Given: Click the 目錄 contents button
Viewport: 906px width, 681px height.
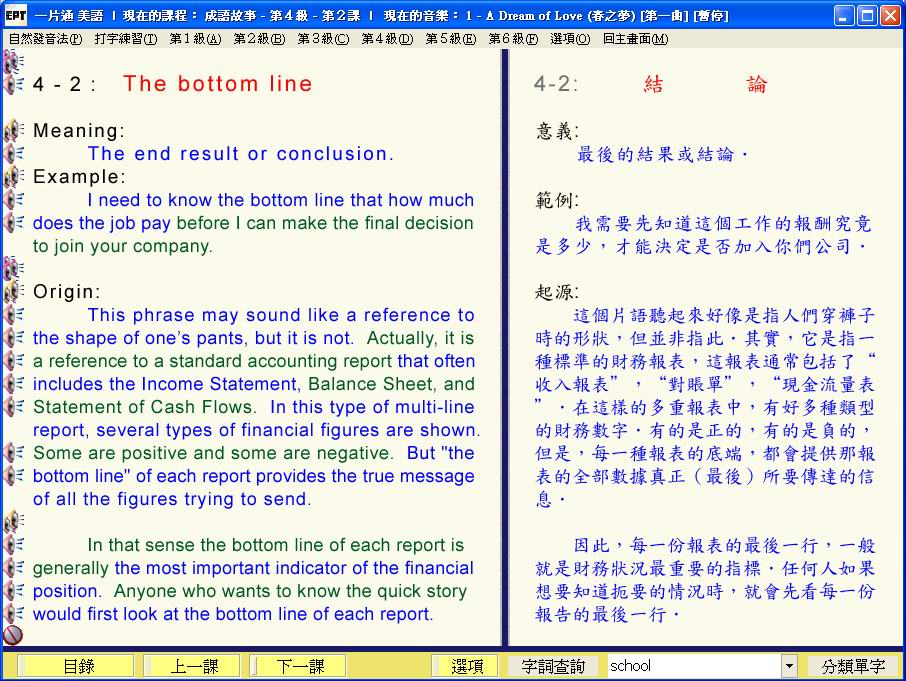Looking at the screenshot, I should click(78, 666).
